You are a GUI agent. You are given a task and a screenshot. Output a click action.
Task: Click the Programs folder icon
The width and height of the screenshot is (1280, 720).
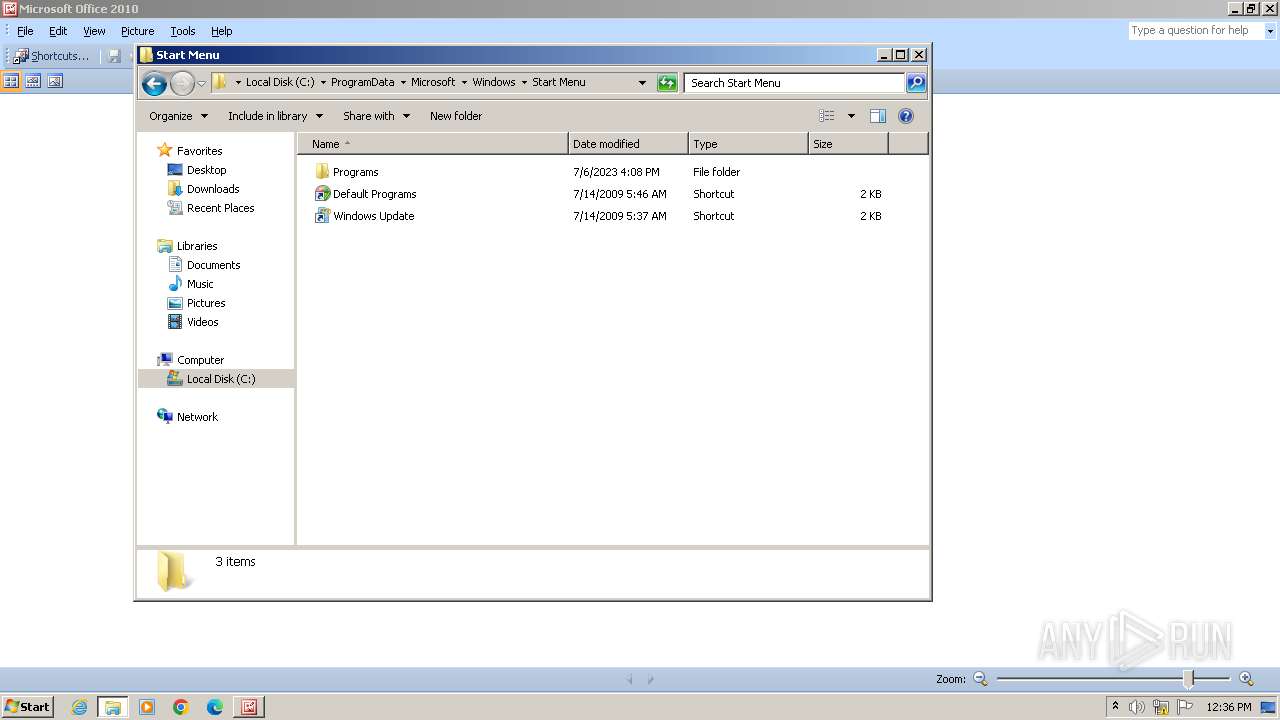tap(322, 172)
